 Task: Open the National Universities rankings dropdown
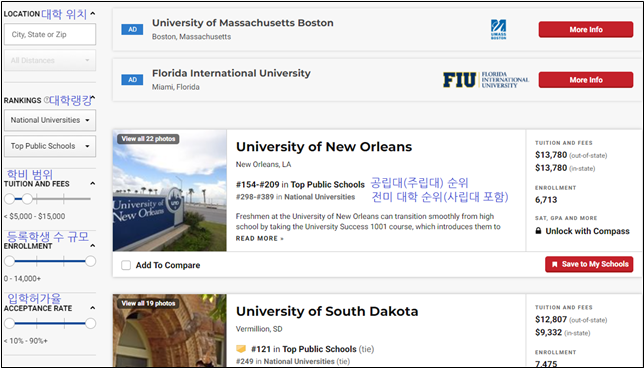pyautogui.click(x=50, y=120)
